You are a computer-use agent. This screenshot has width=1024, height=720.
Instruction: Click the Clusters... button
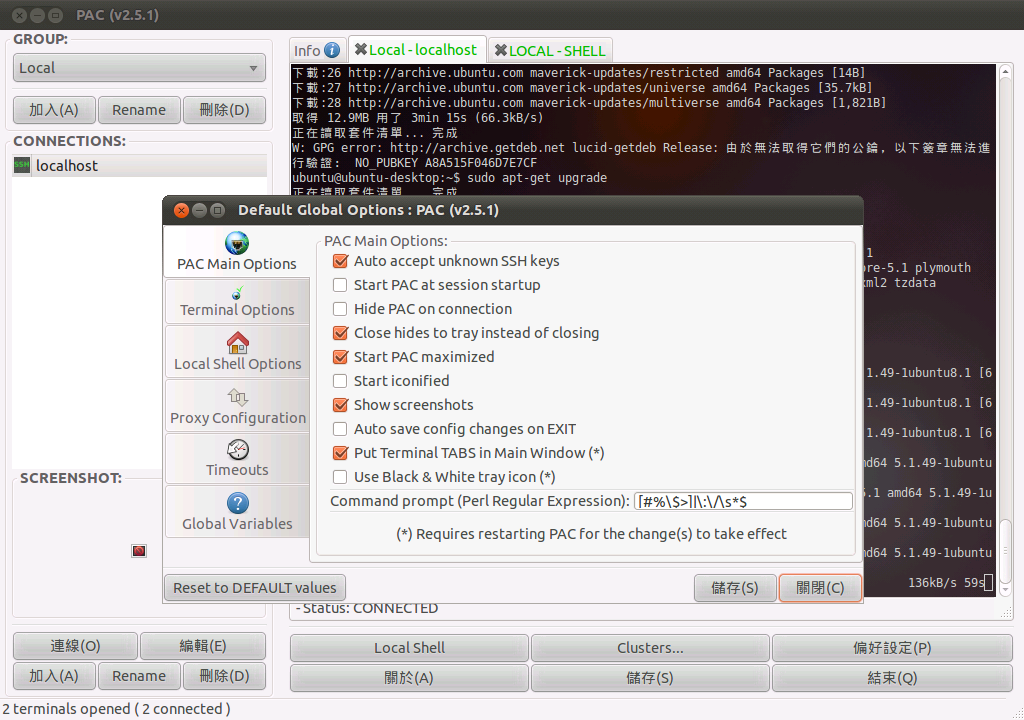point(650,647)
